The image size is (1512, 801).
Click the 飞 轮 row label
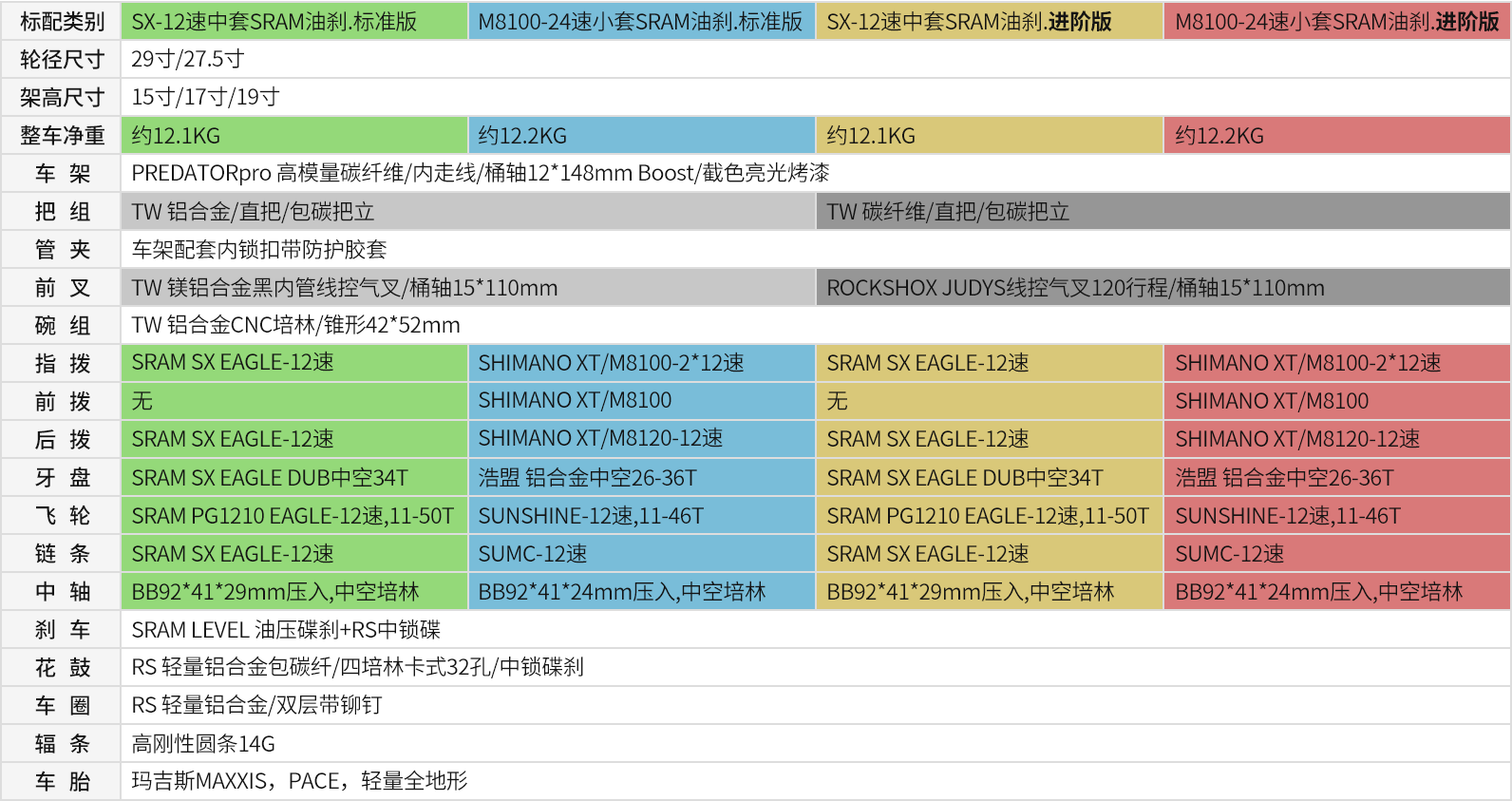pyautogui.click(x=62, y=515)
